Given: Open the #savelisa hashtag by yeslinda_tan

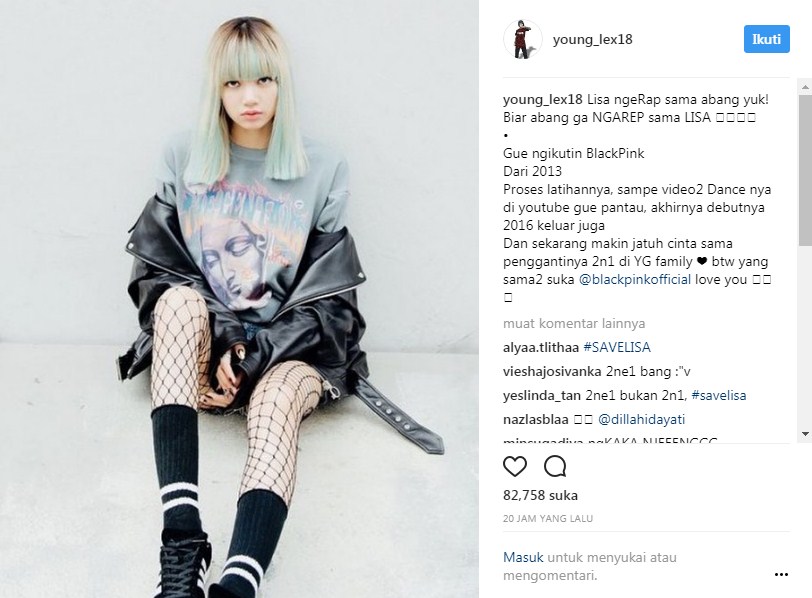Looking at the screenshot, I should (x=719, y=395).
